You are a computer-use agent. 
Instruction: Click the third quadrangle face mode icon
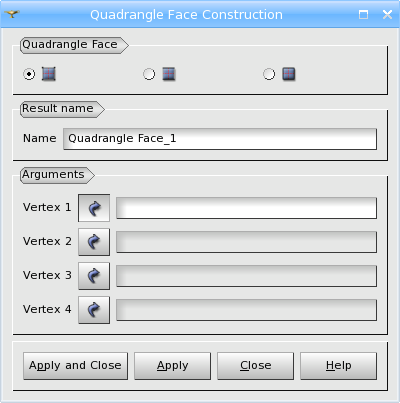[x=289, y=74]
